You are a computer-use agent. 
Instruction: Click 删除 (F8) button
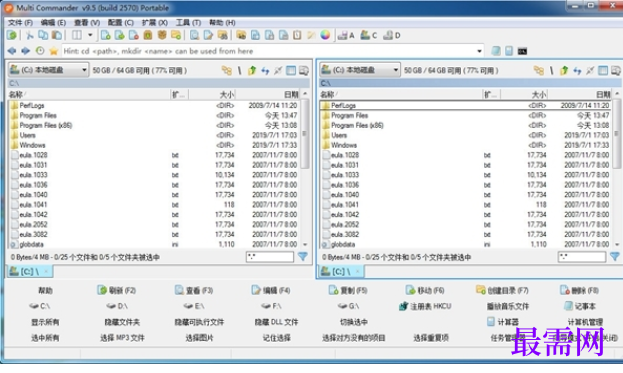point(579,290)
